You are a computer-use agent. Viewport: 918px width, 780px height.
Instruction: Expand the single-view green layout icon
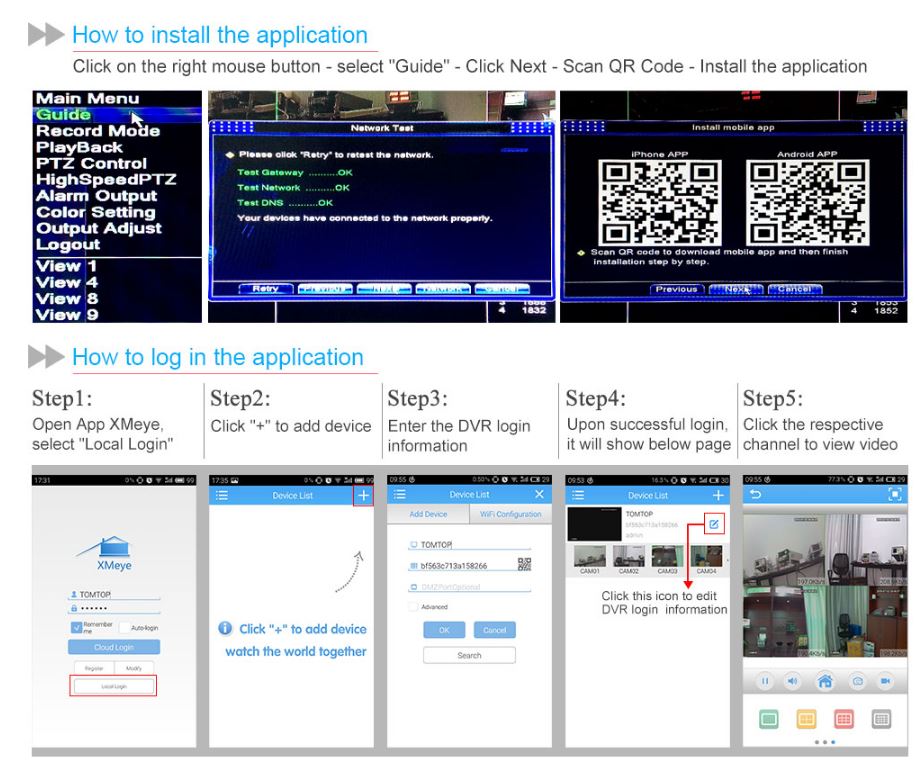(768, 719)
